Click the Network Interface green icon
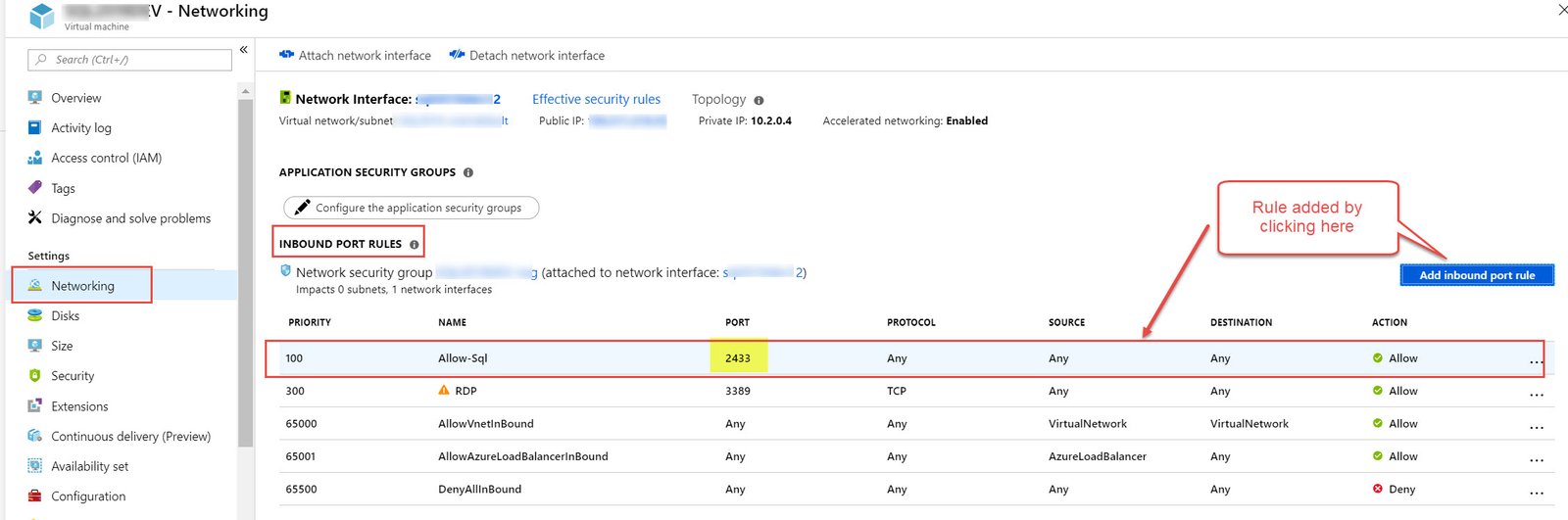Viewport: 1568px width, 520px height. pos(285,98)
